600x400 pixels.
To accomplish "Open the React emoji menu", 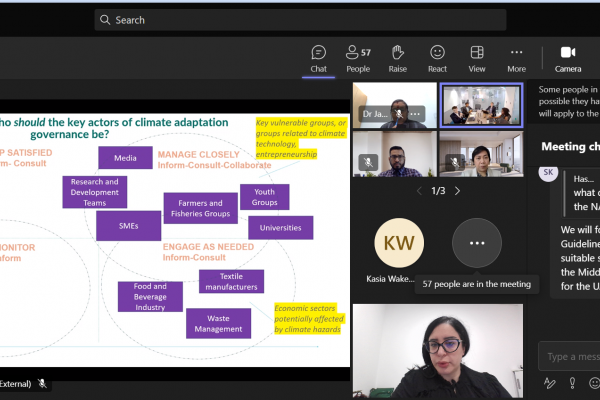I will (437, 58).
